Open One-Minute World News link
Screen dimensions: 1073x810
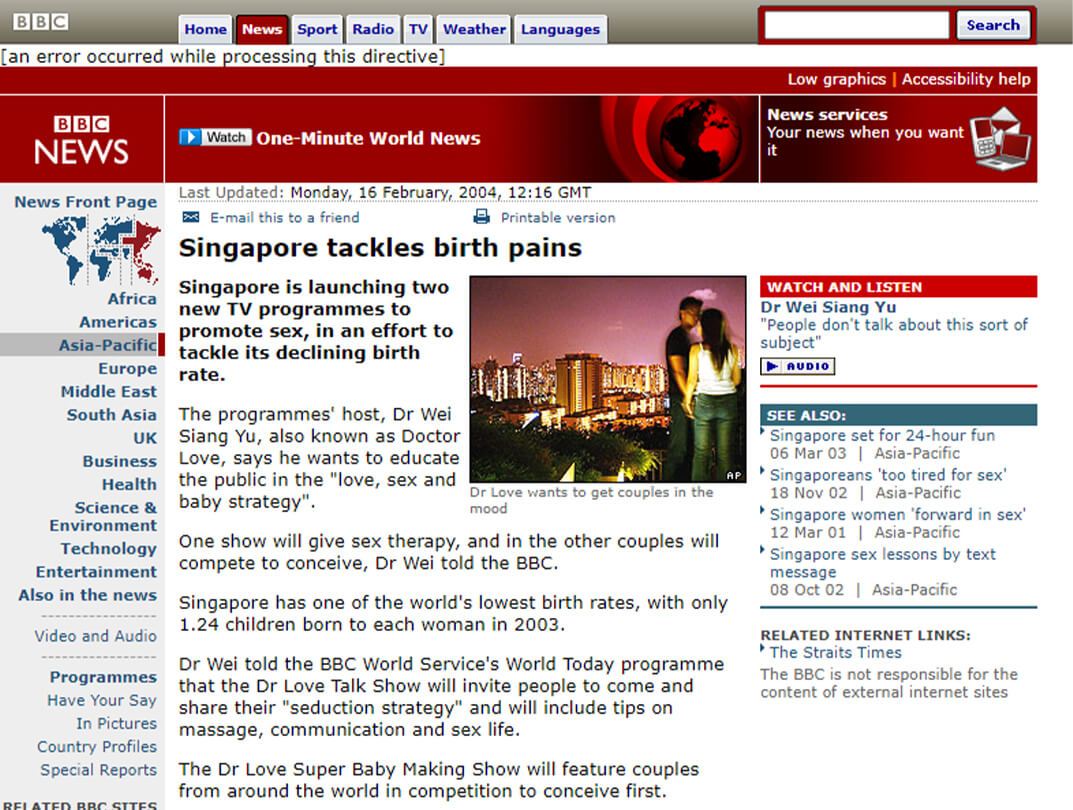click(x=368, y=138)
